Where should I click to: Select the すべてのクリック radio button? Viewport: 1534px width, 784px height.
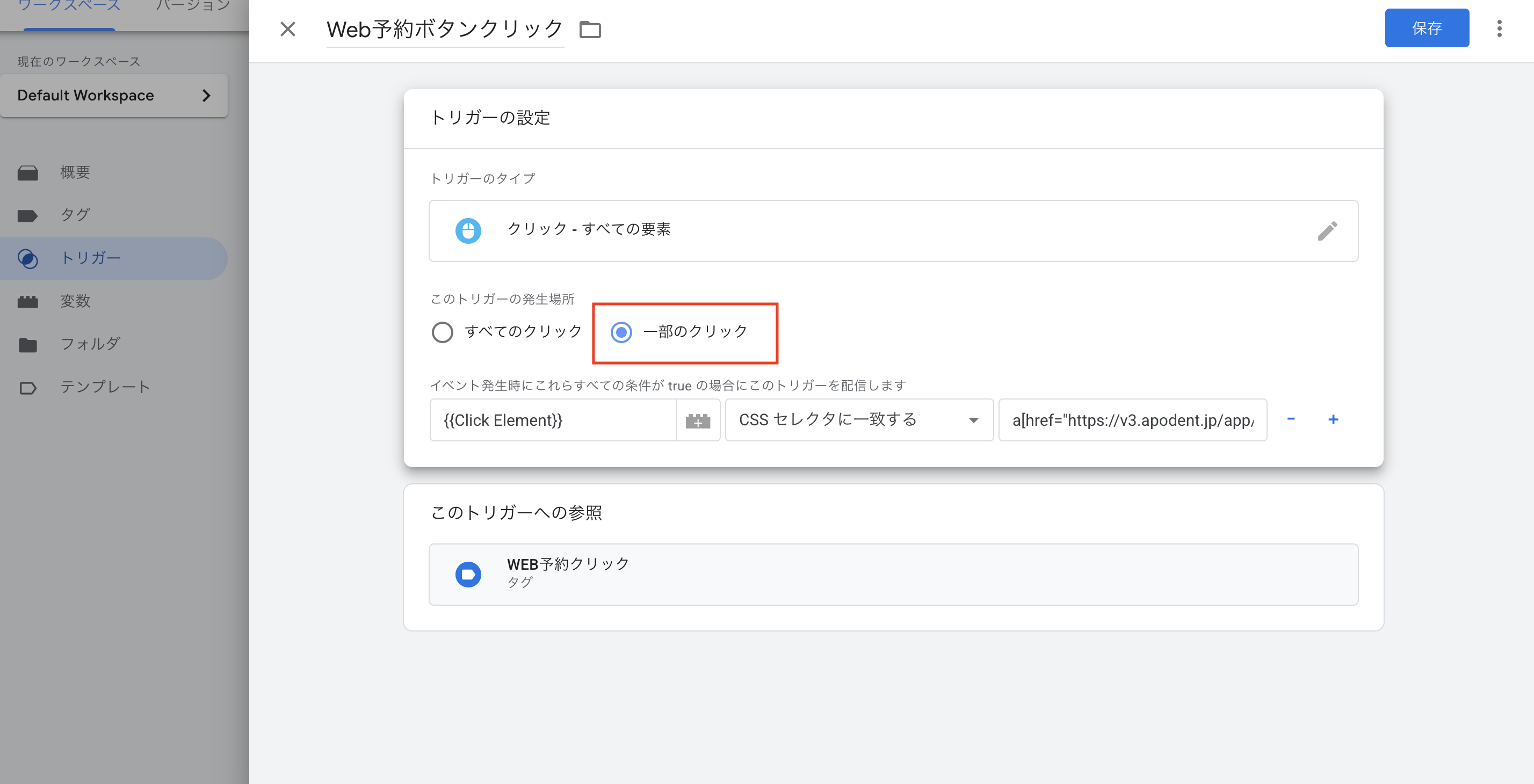(443, 332)
